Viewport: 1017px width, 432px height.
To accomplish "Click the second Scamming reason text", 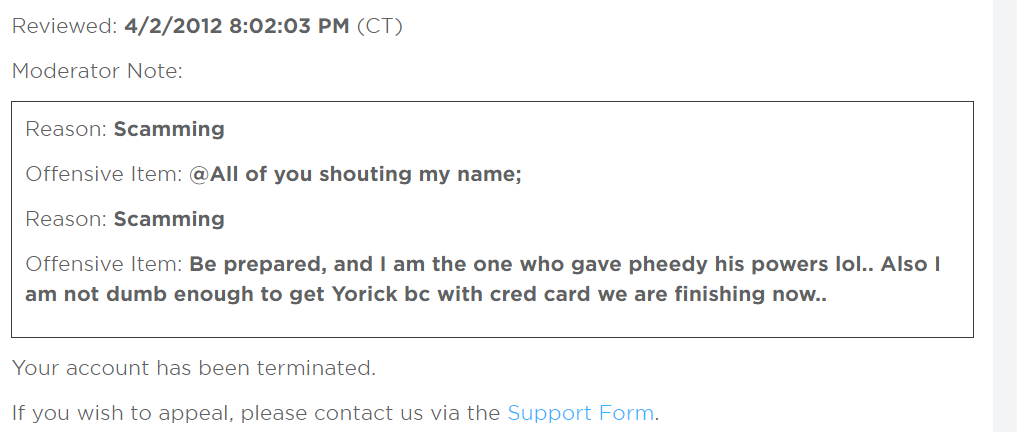I will 169,219.
